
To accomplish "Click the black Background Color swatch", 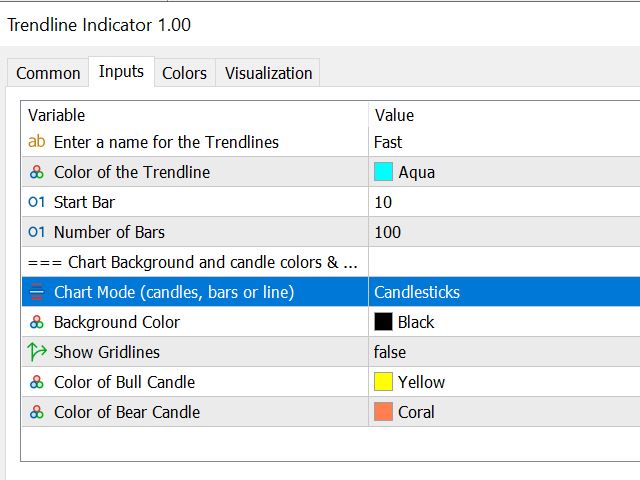I will [383, 322].
